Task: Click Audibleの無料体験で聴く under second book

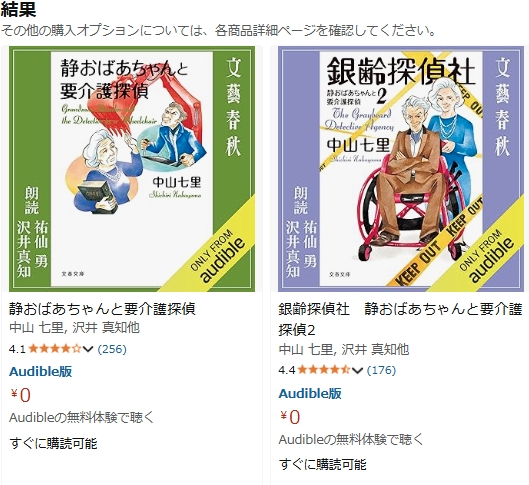Action: click(351, 439)
